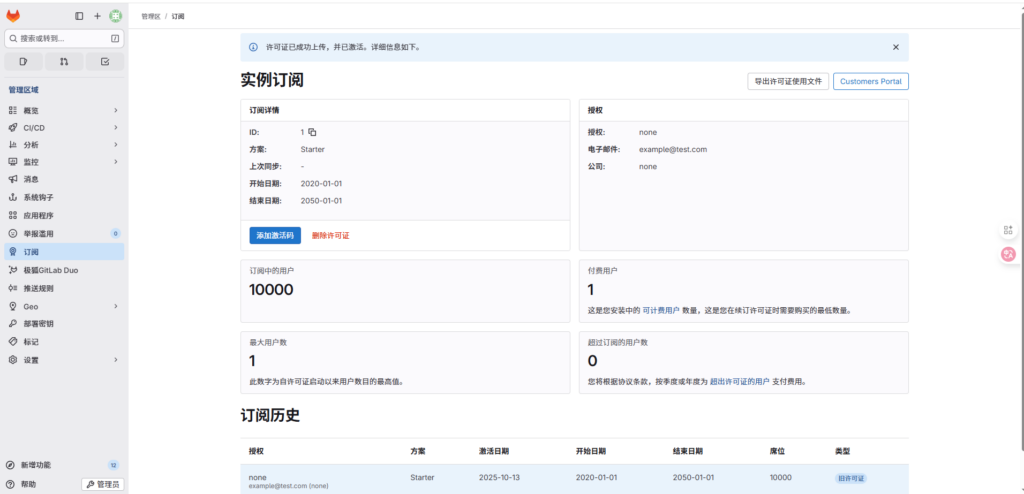The height and width of the screenshot is (494, 1024).
Task: Go to 系统钩子 in sidebar
Action: click(39, 198)
